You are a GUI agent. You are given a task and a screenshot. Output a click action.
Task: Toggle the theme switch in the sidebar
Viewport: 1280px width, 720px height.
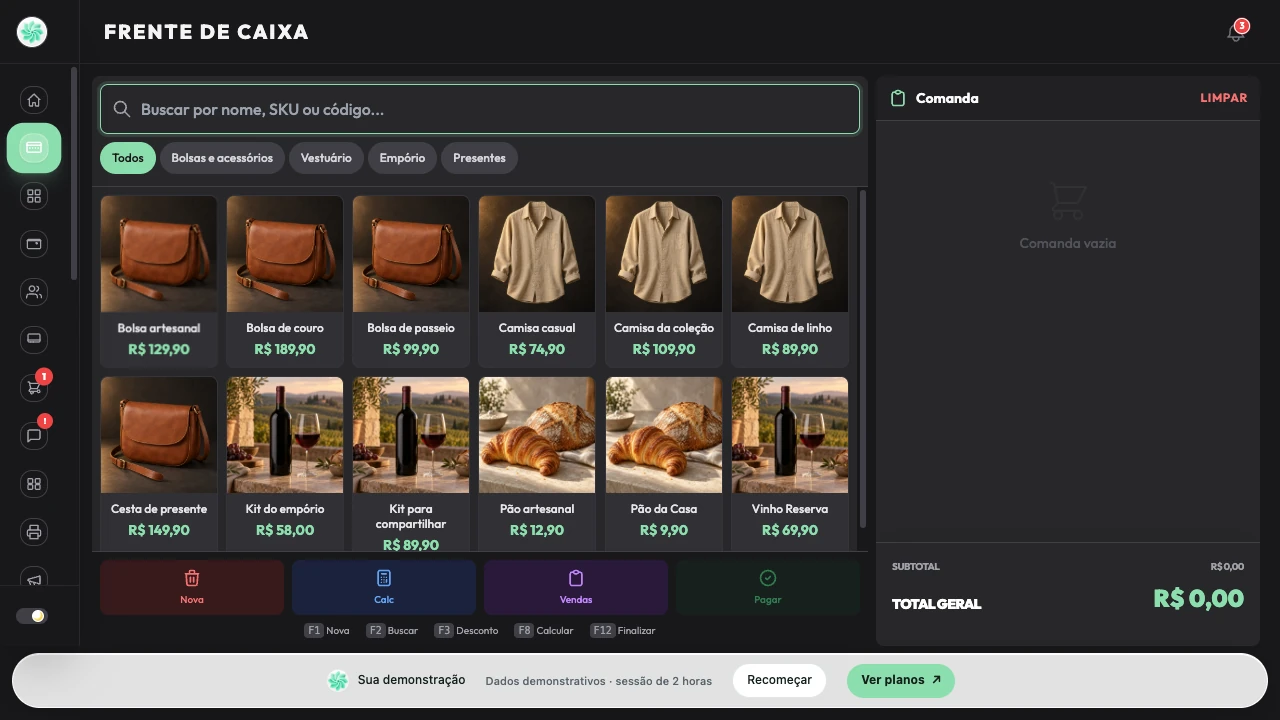coord(32,616)
